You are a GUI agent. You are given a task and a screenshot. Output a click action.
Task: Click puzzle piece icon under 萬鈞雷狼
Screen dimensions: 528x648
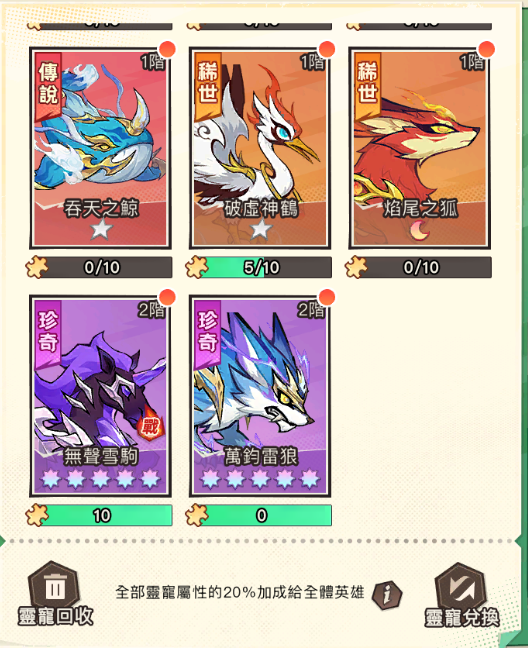pyautogui.click(x=196, y=515)
